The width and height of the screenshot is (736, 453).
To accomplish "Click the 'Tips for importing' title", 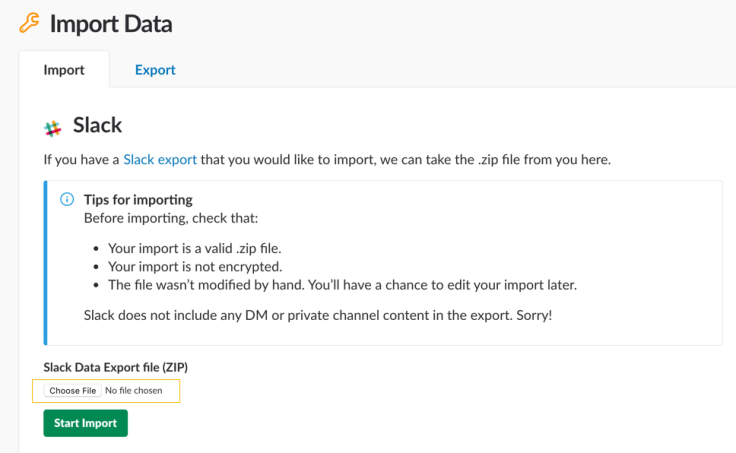I will click(x=138, y=199).
